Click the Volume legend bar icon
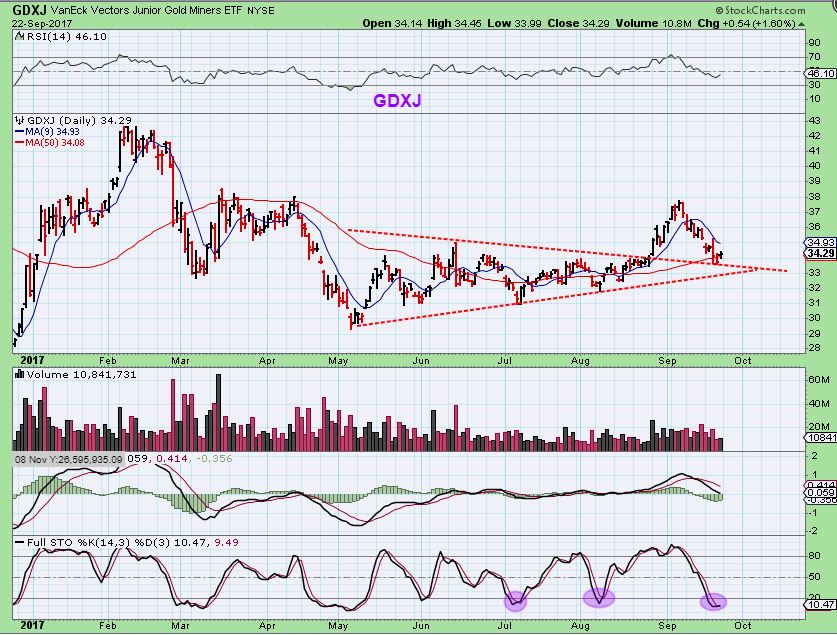The width and height of the screenshot is (837, 635). pos(20,375)
